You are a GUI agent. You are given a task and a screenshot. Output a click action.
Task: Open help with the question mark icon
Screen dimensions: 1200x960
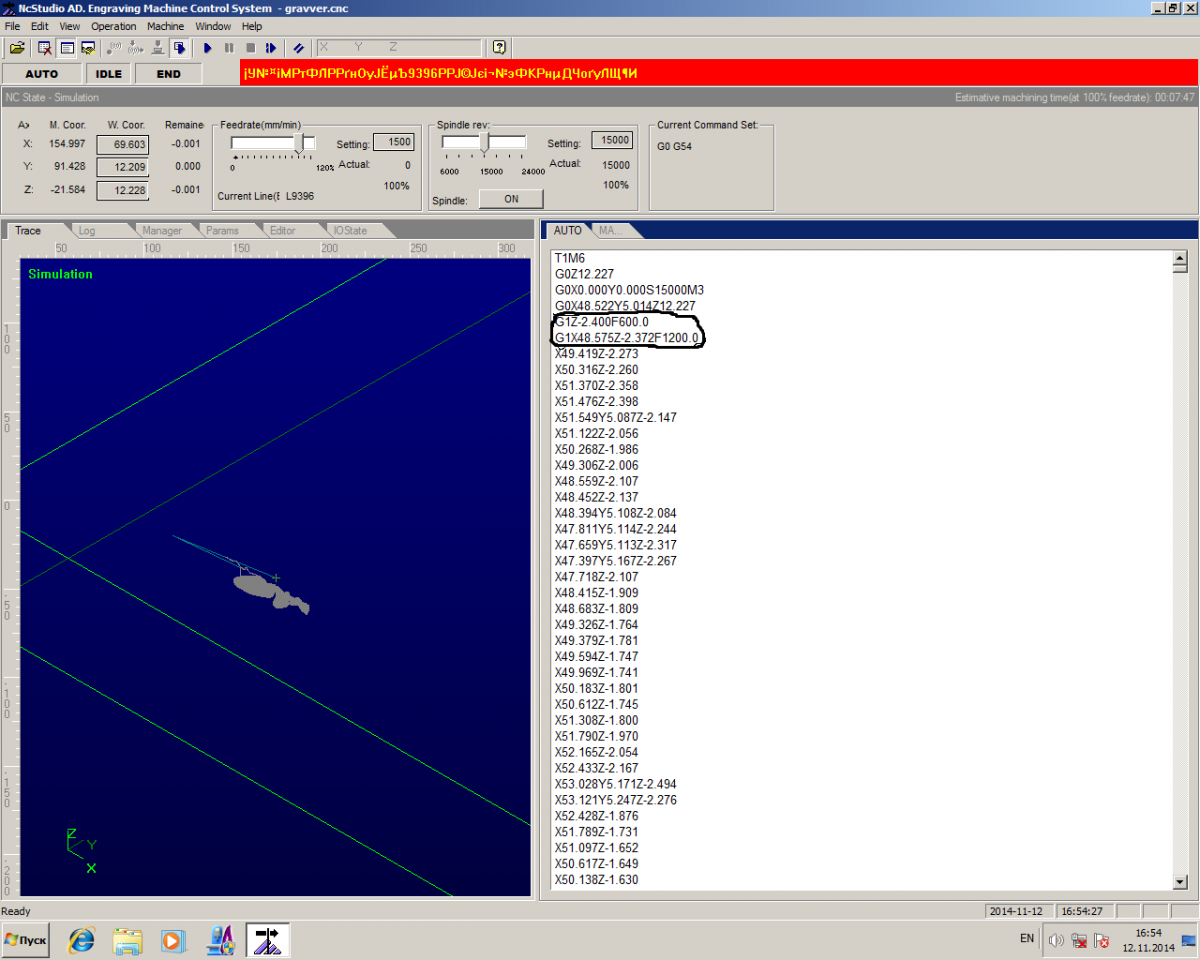point(499,47)
